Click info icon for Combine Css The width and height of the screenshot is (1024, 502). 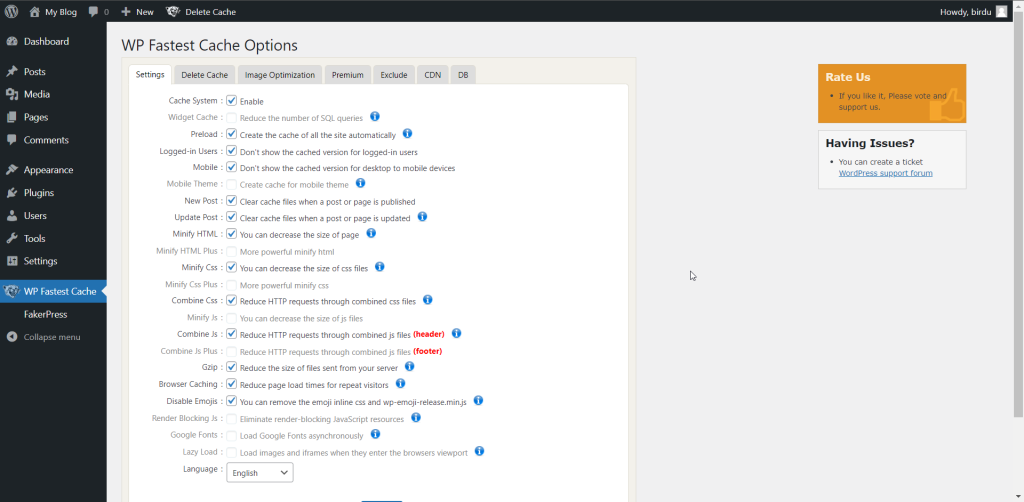click(x=428, y=300)
